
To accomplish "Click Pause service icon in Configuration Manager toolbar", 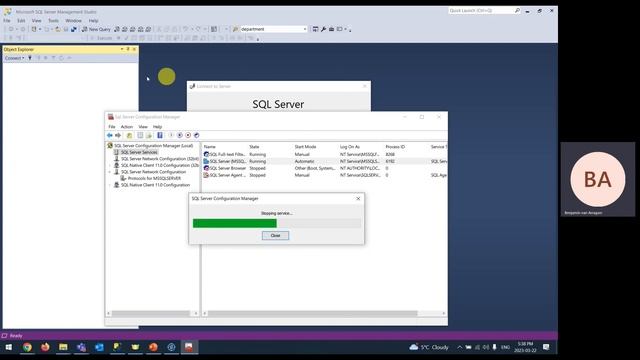I will pos(180,135).
